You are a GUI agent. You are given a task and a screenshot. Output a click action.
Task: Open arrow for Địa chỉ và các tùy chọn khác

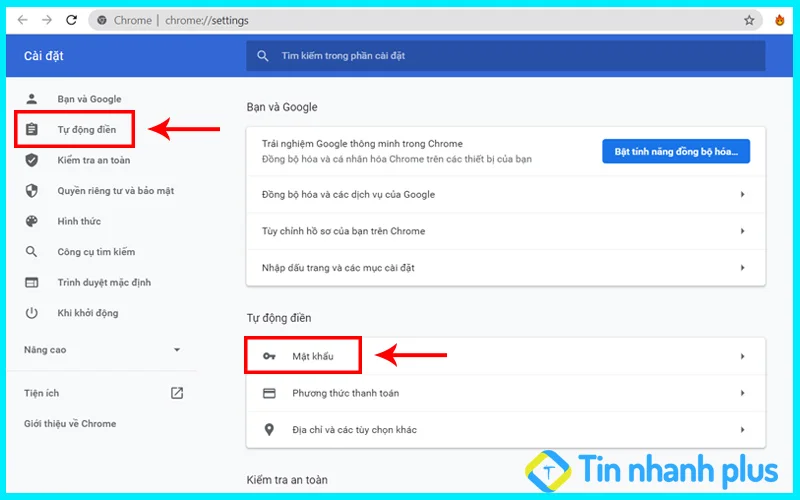742,430
